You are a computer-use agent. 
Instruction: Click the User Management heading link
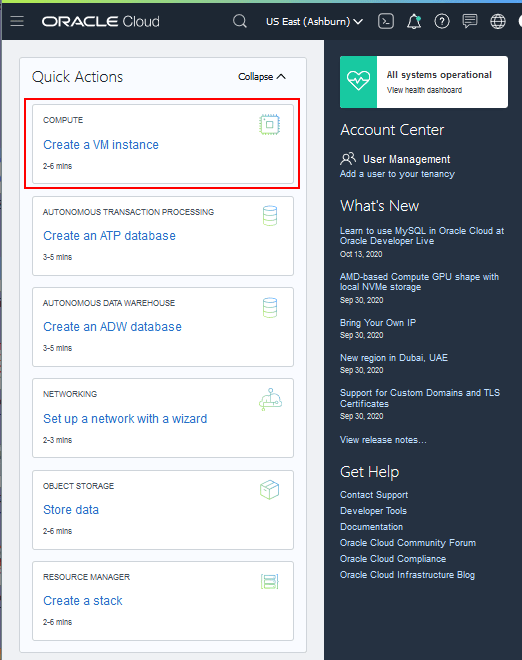(406, 159)
